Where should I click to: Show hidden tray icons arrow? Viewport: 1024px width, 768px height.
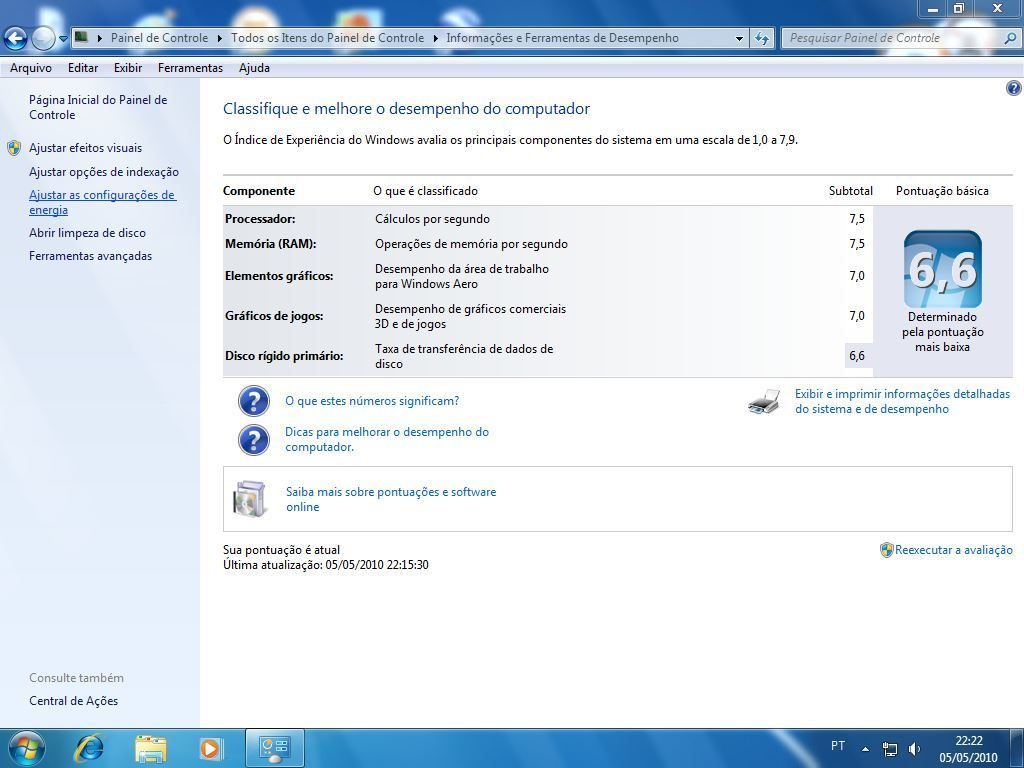coord(865,749)
